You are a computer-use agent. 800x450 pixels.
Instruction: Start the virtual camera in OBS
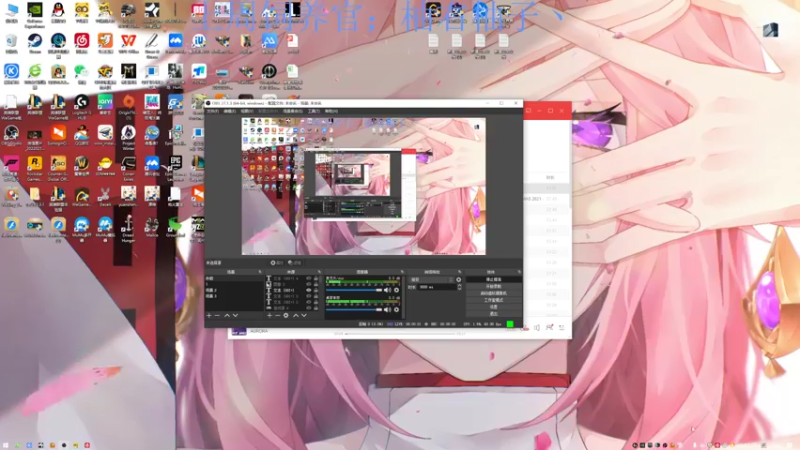493,293
